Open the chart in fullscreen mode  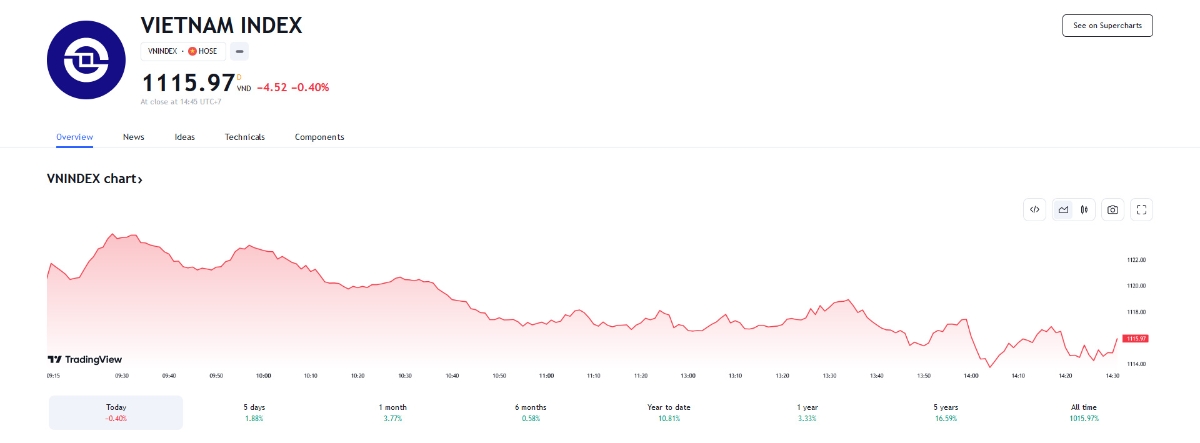pyautogui.click(x=1143, y=209)
